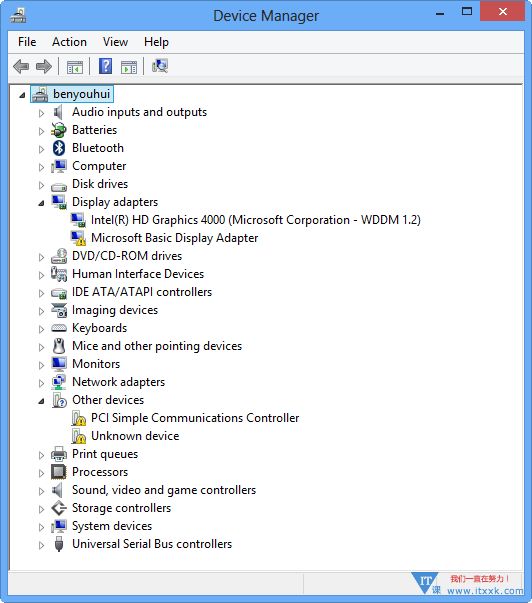Viewport: 532px width, 603px height.
Task: Maximize the Device Manager window
Action: (x=467, y=12)
